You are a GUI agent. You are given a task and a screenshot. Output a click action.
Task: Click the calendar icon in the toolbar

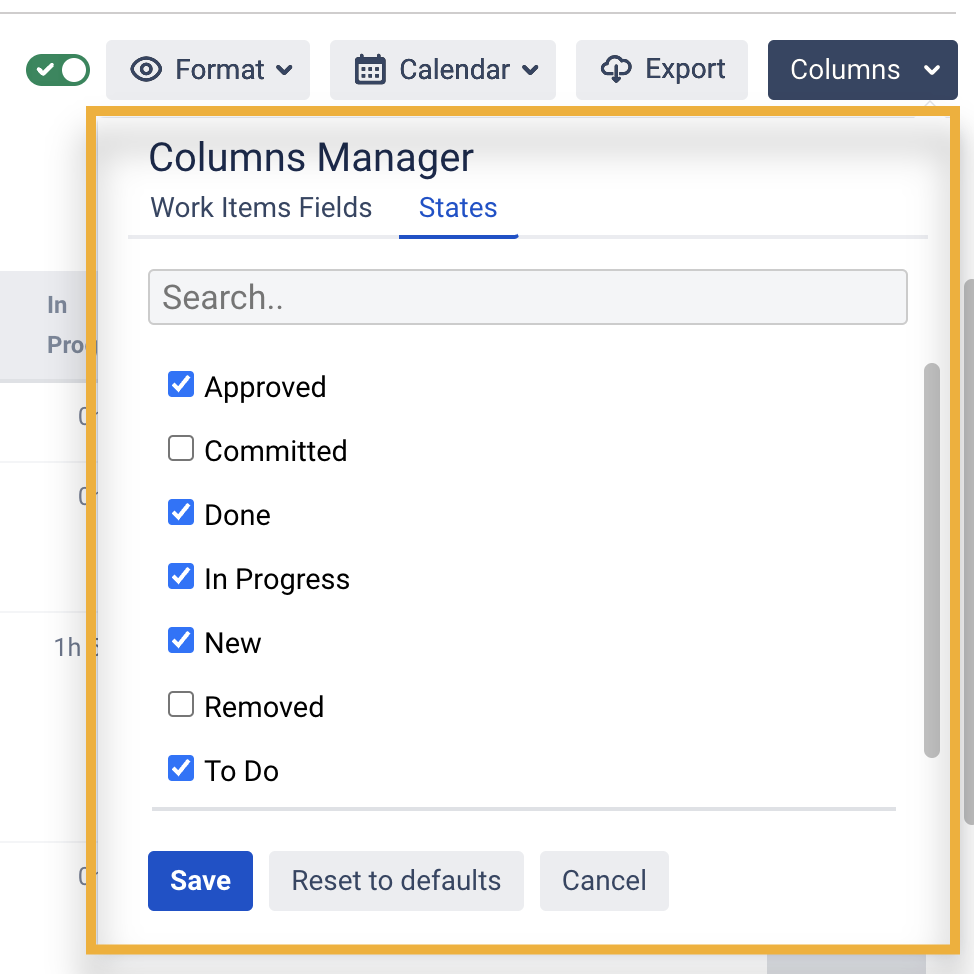point(370,70)
